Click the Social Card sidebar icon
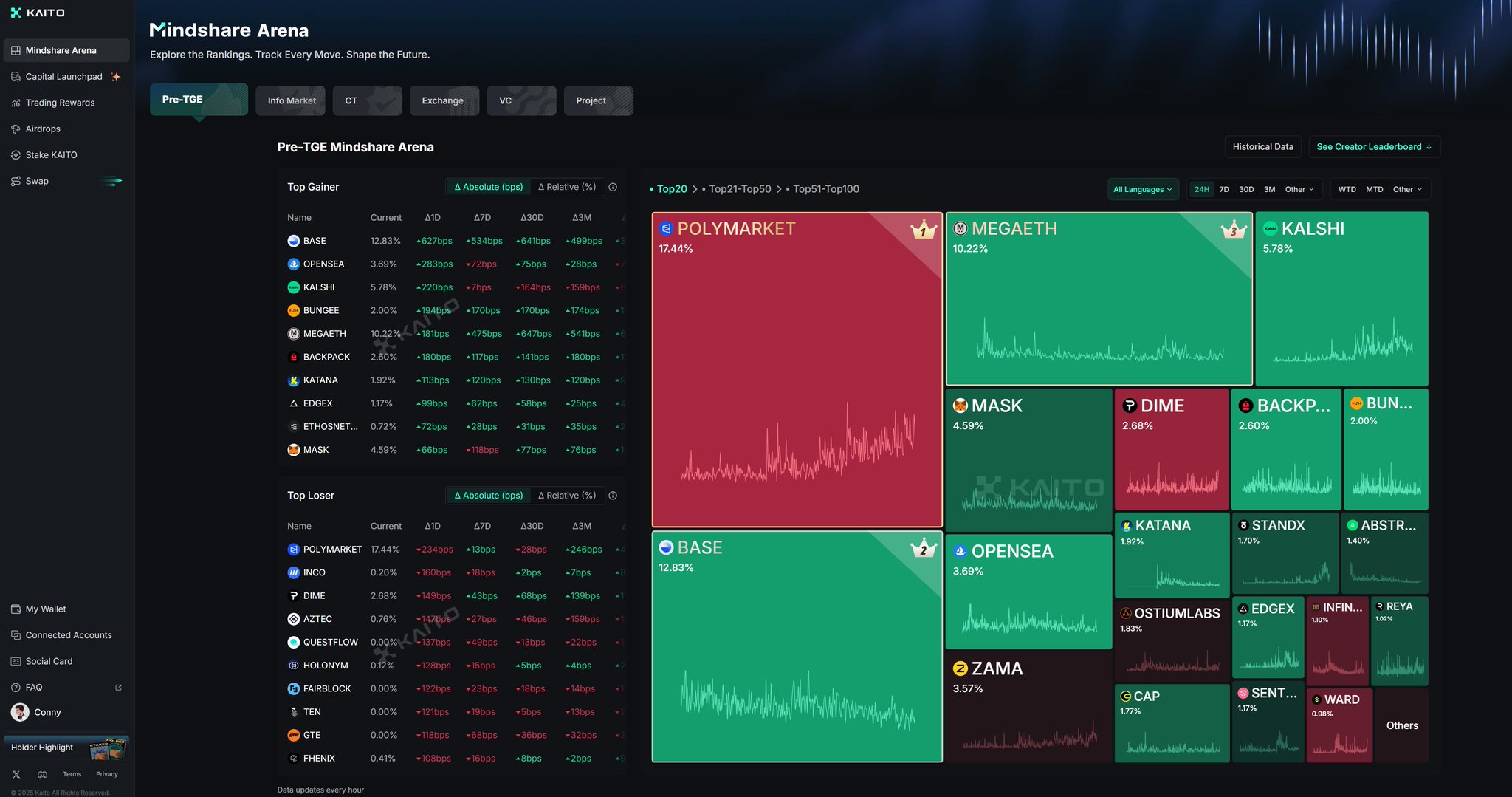The height and width of the screenshot is (797, 1512). [16, 661]
